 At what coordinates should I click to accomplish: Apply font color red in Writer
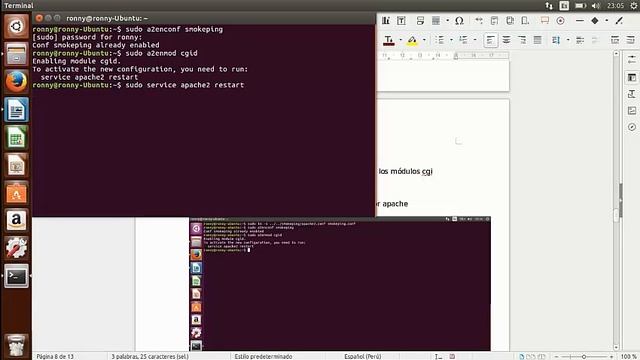point(389,40)
